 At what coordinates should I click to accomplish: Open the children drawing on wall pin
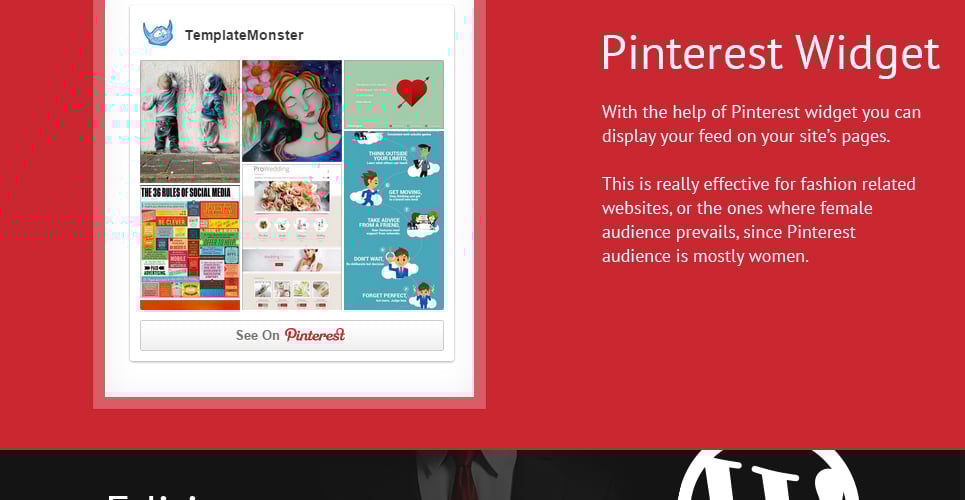point(190,121)
